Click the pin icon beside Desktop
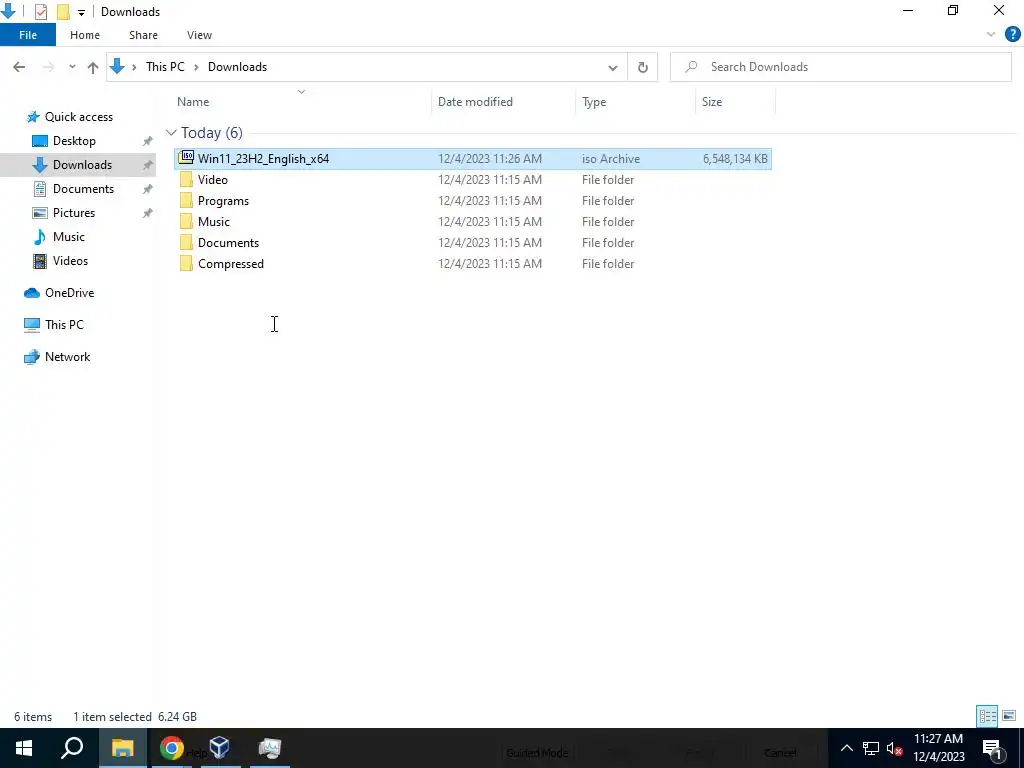 coord(148,141)
